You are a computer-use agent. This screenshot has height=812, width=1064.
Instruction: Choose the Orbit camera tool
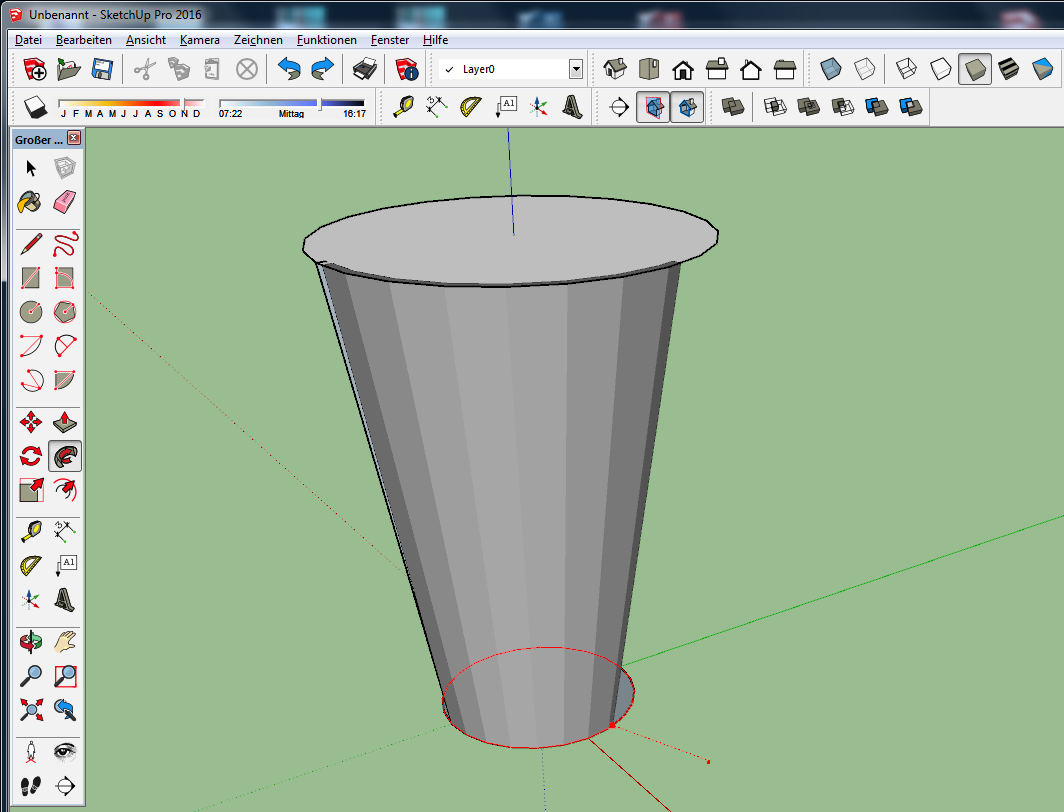[31, 641]
